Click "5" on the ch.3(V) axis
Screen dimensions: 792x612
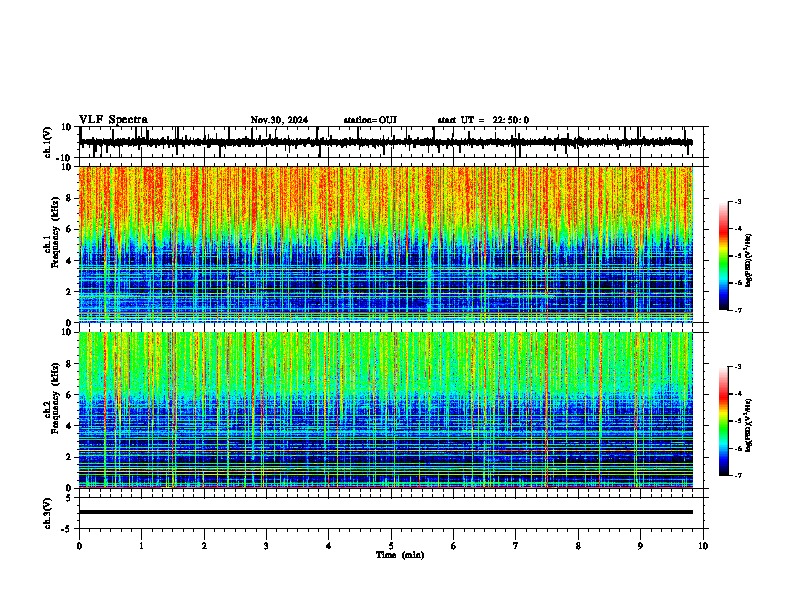pos(70,498)
